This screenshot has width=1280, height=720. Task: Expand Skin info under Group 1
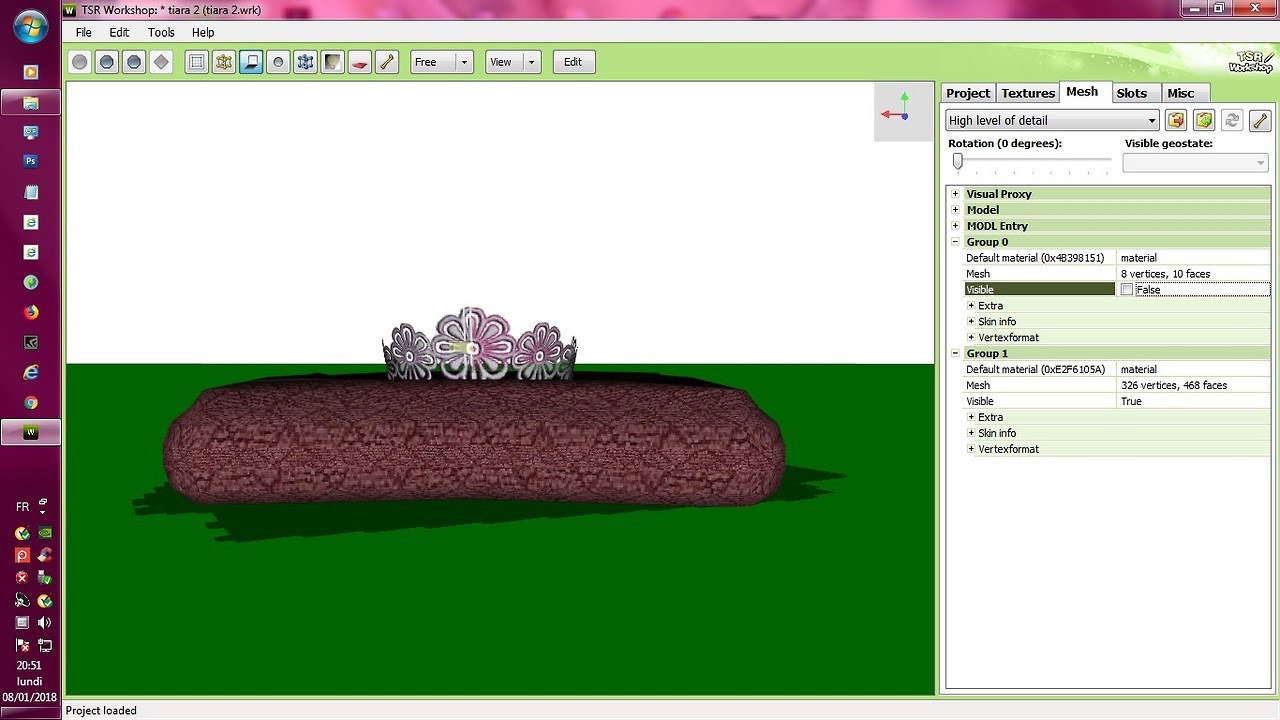pyautogui.click(x=971, y=433)
